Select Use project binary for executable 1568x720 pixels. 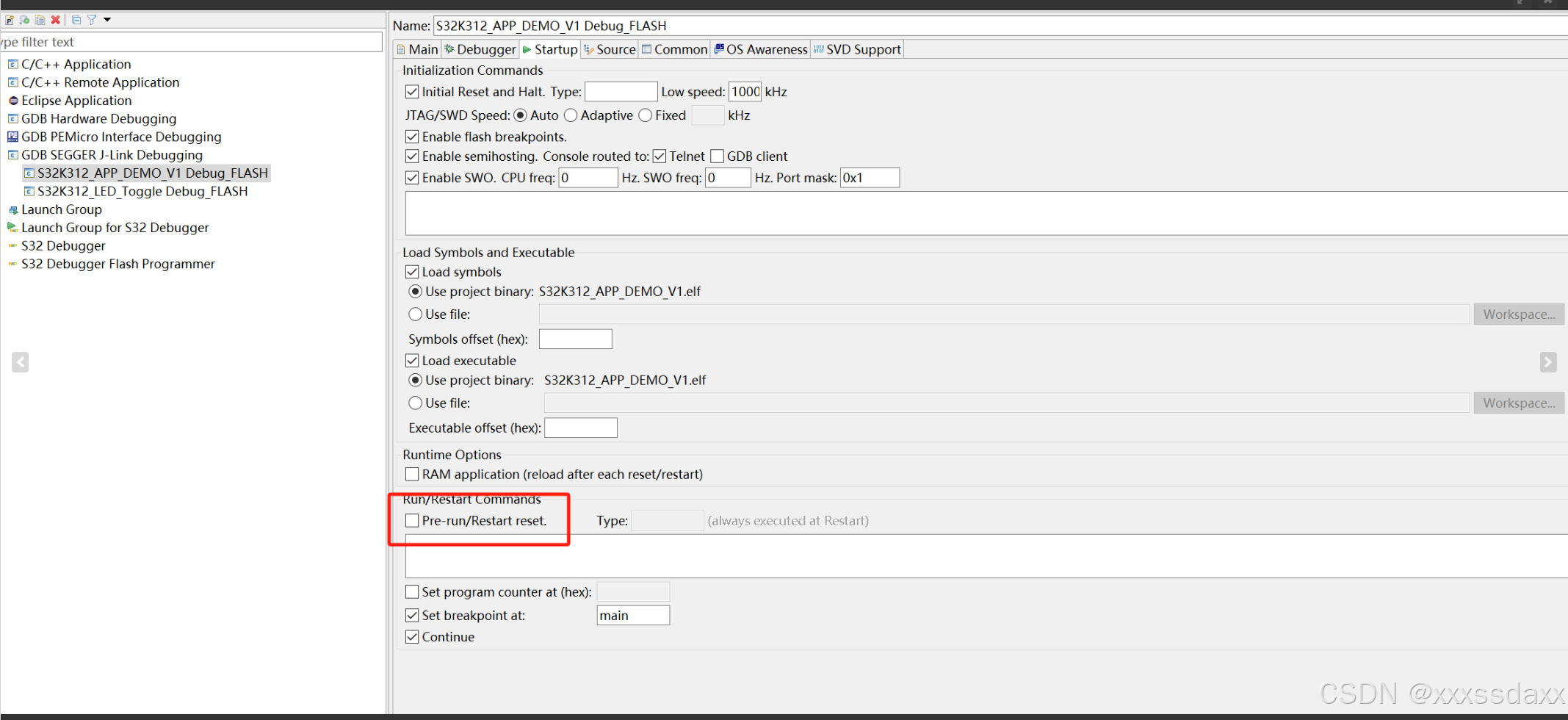click(416, 381)
